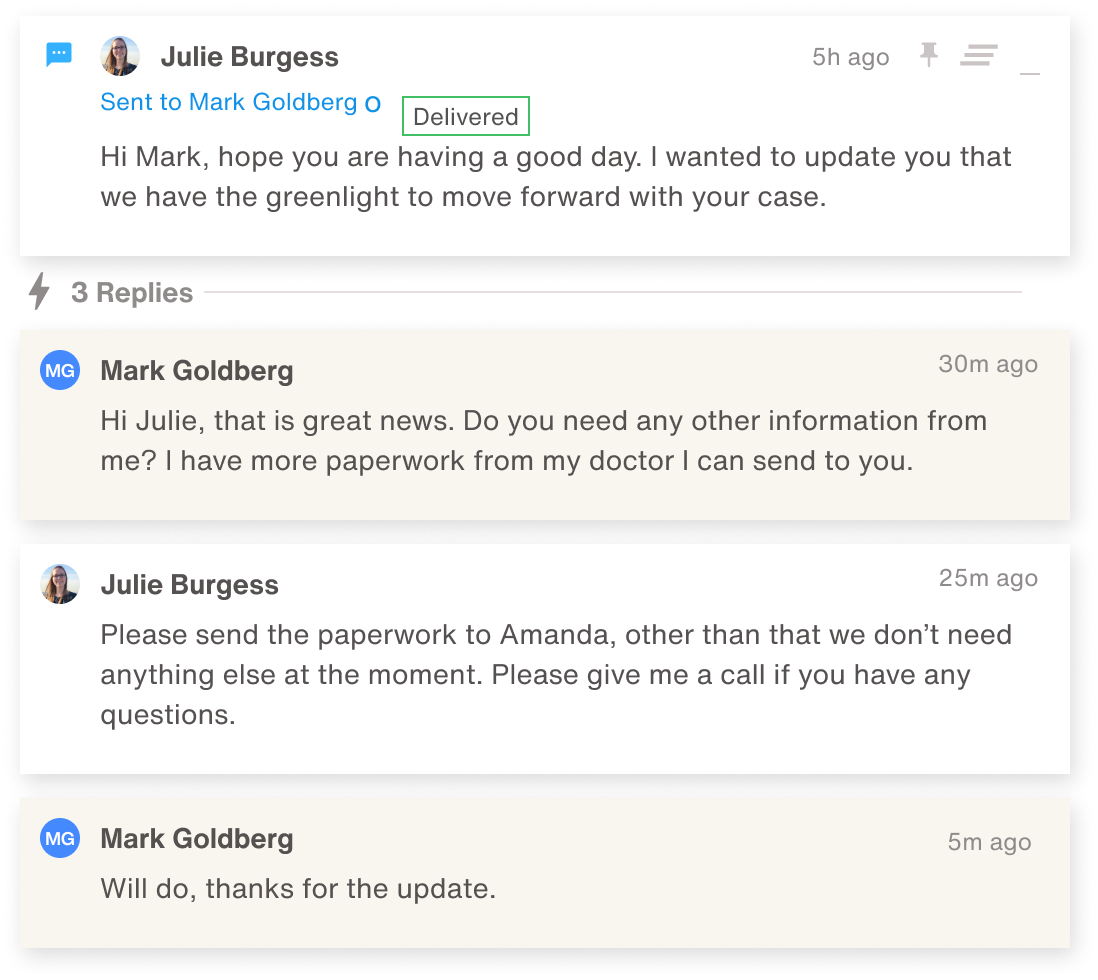
Task: Click the '5m ago' timestamp
Action: pos(989,842)
